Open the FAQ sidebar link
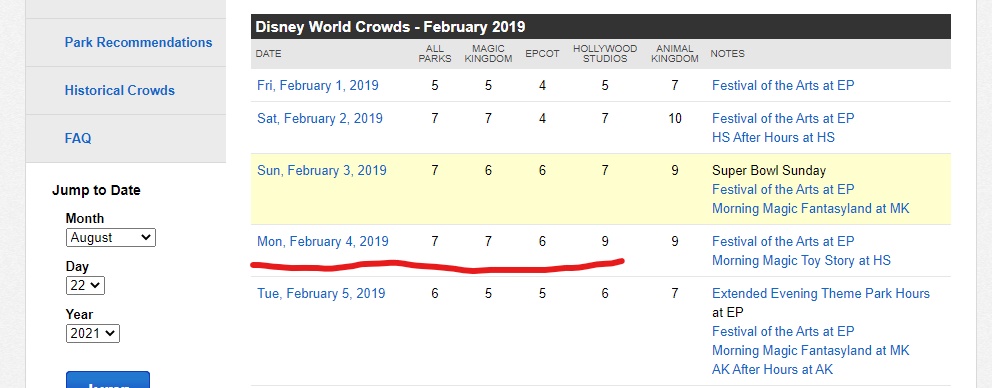Viewport: 992px width, 388px height. (78, 138)
